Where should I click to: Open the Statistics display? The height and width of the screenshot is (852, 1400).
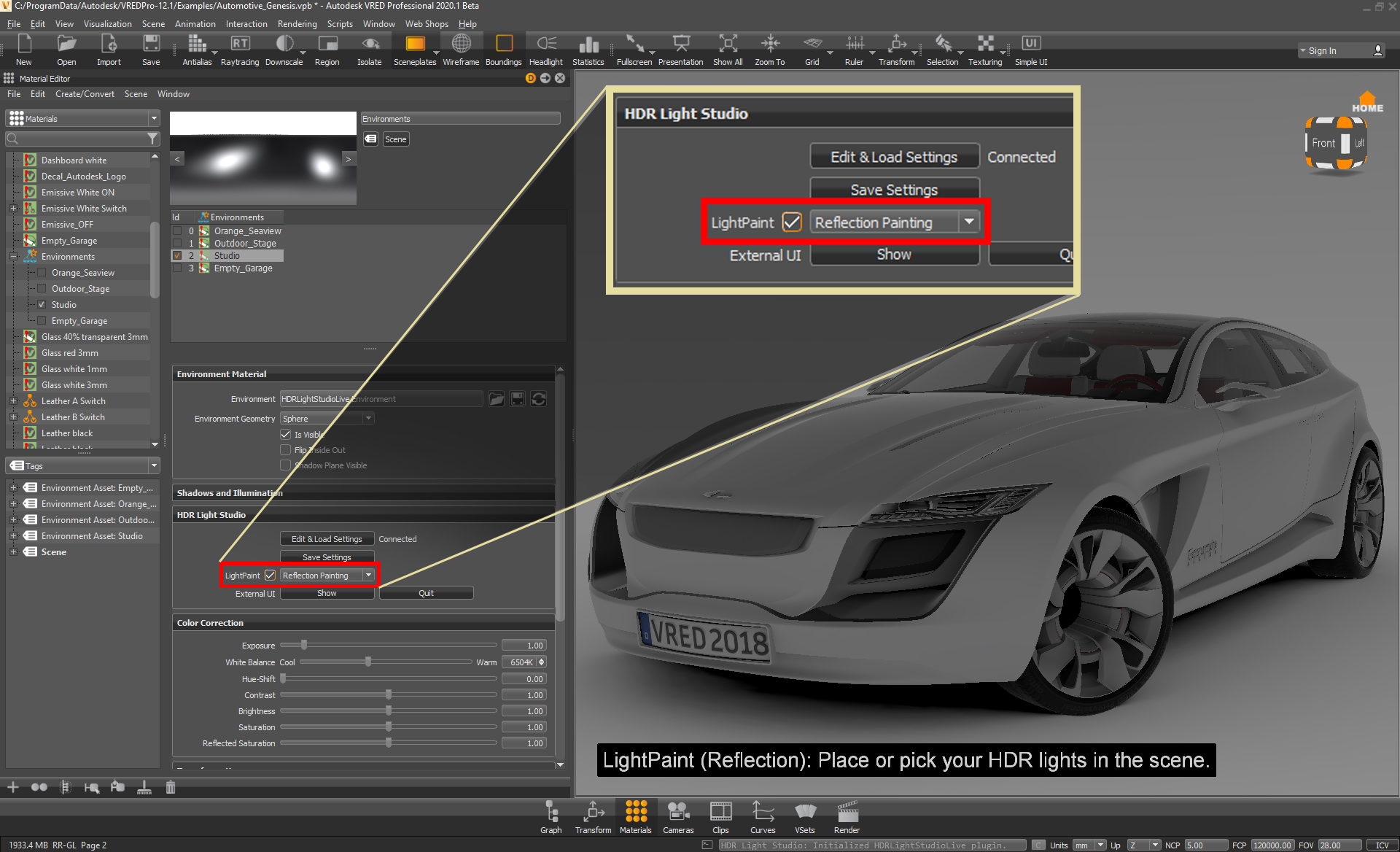tap(588, 50)
